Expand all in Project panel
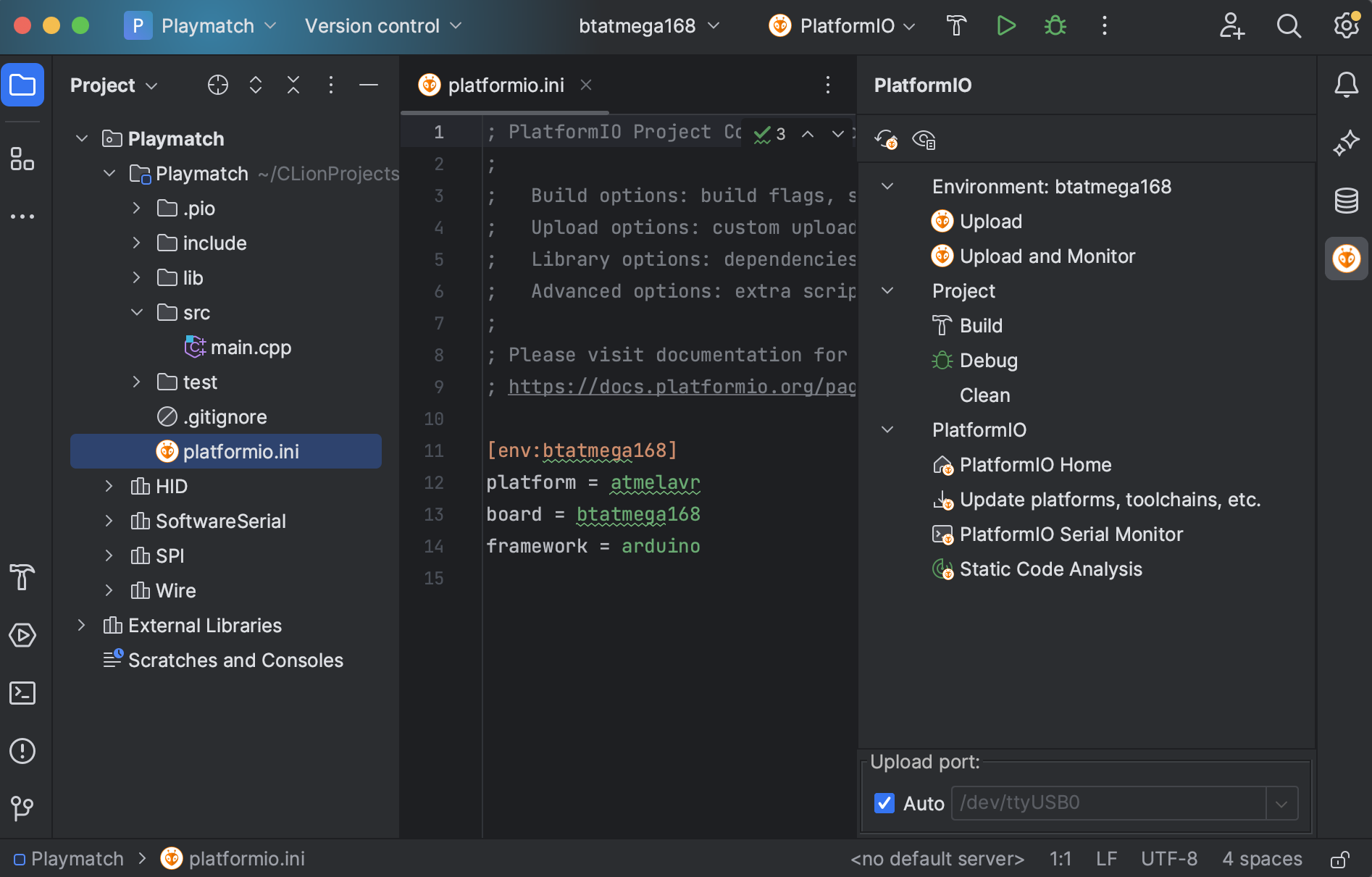This screenshot has width=1372, height=877. click(x=256, y=85)
